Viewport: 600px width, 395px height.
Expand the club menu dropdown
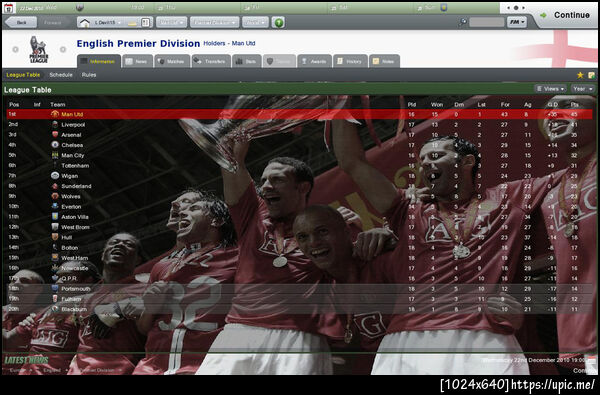[171, 23]
